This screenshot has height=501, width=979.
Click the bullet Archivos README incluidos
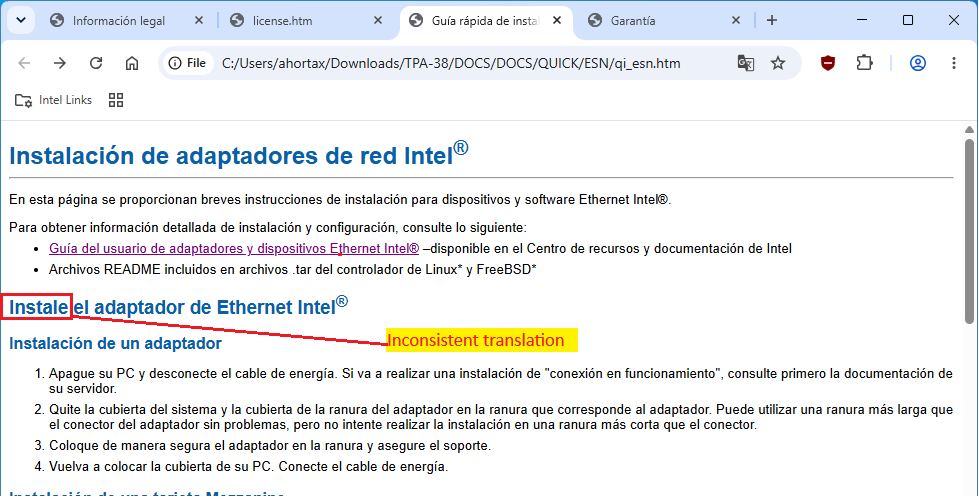(293, 269)
